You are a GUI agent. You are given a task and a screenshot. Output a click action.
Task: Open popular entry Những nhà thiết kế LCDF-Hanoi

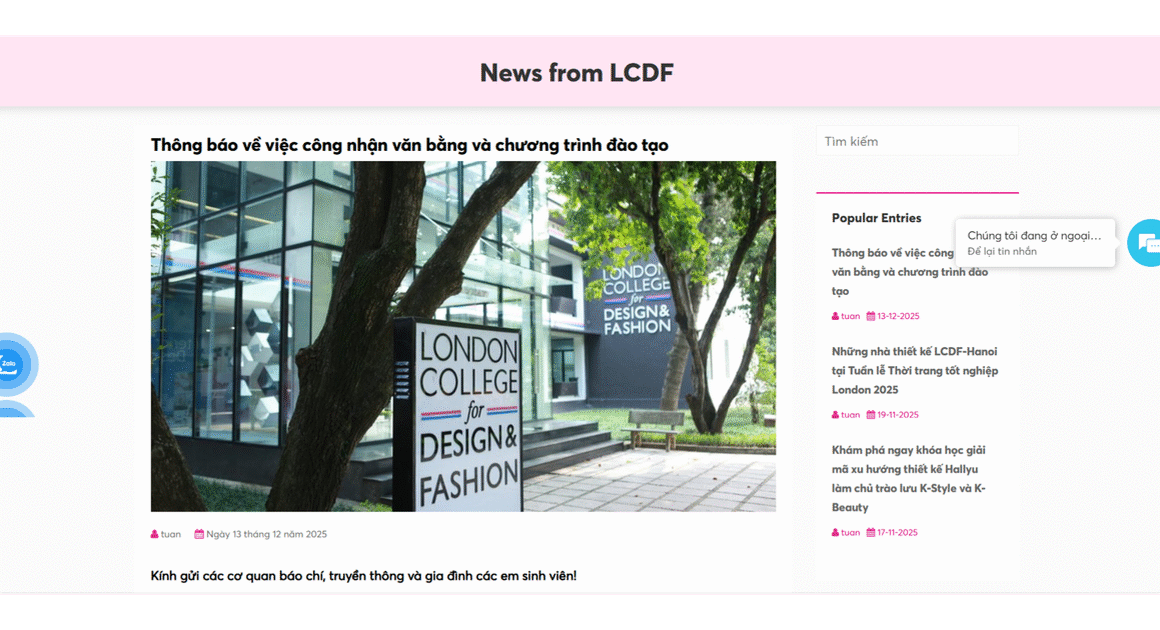pos(914,370)
